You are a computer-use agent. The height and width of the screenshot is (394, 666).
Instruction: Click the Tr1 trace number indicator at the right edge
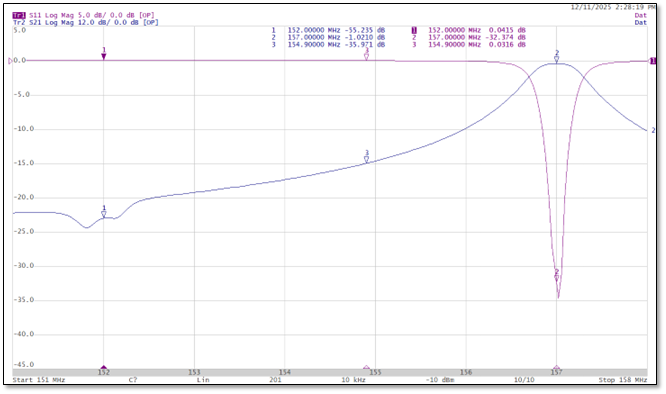click(653, 61)
